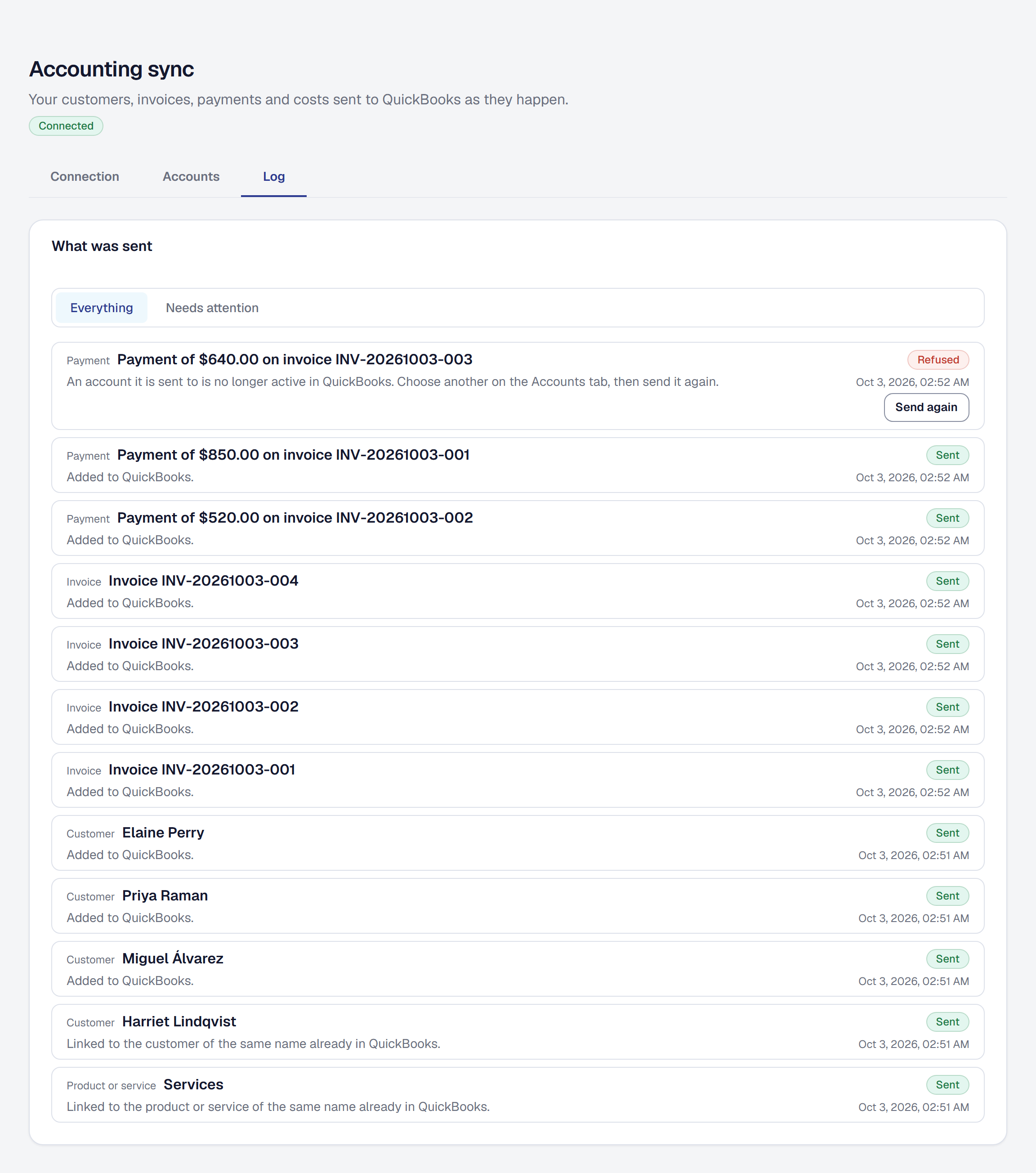The image size is (1036, 1173).
Task: Click the Send again button
Action: click(x=926, y=407)
